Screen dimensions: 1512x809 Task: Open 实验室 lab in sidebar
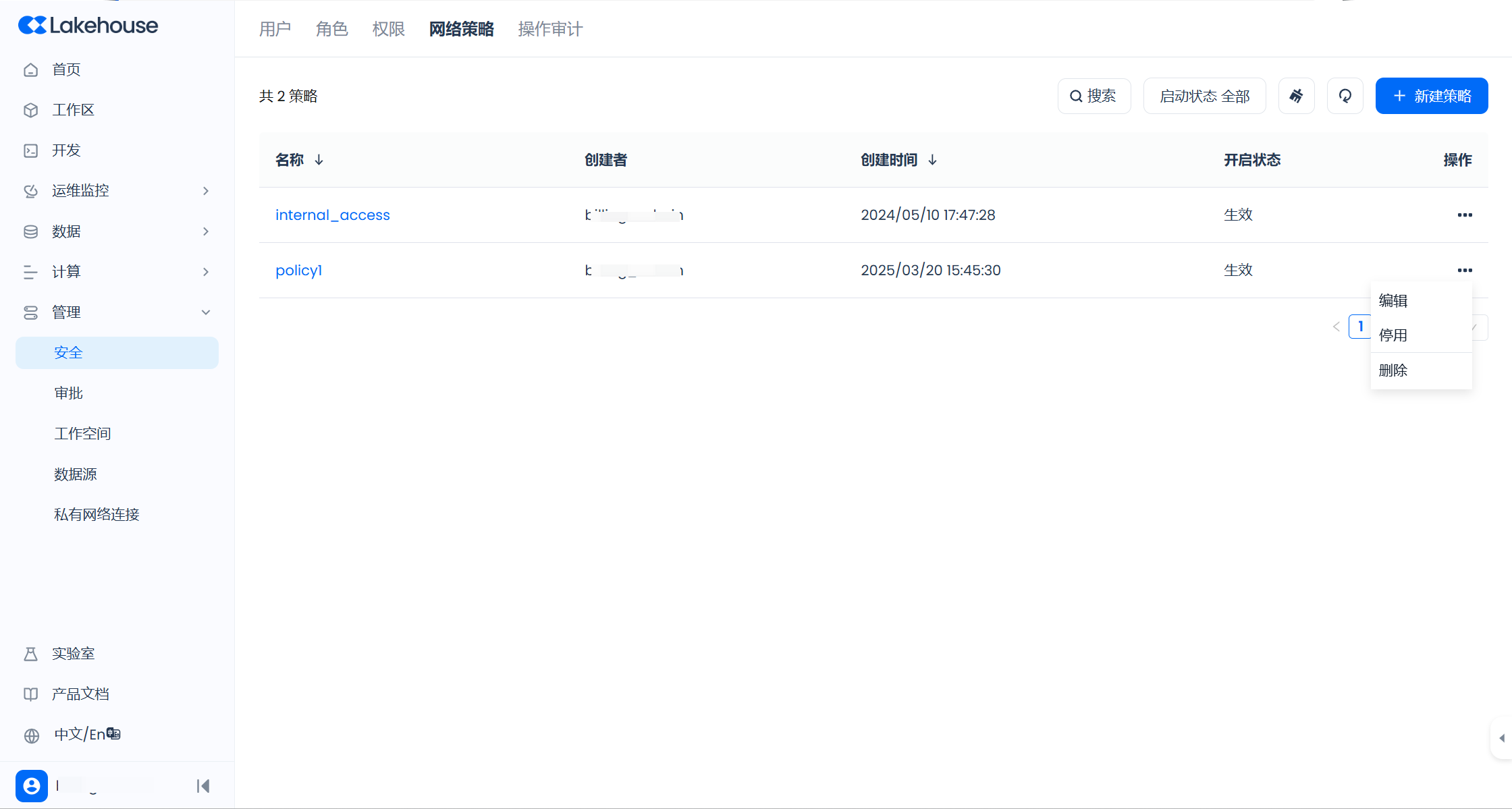click(73, 653)
